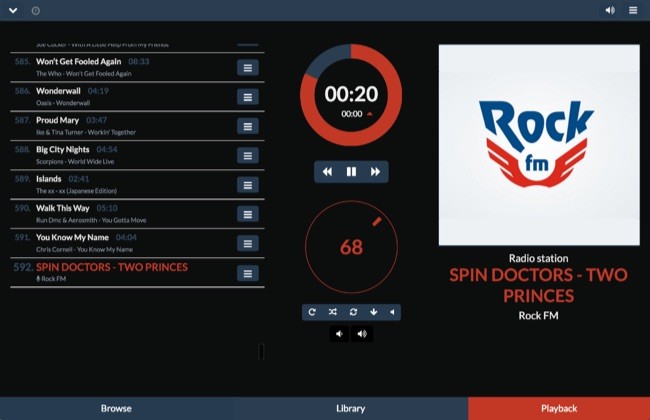
Task: Click the Scorpions - World Wide Live subtitle
Action: (75, 162)
